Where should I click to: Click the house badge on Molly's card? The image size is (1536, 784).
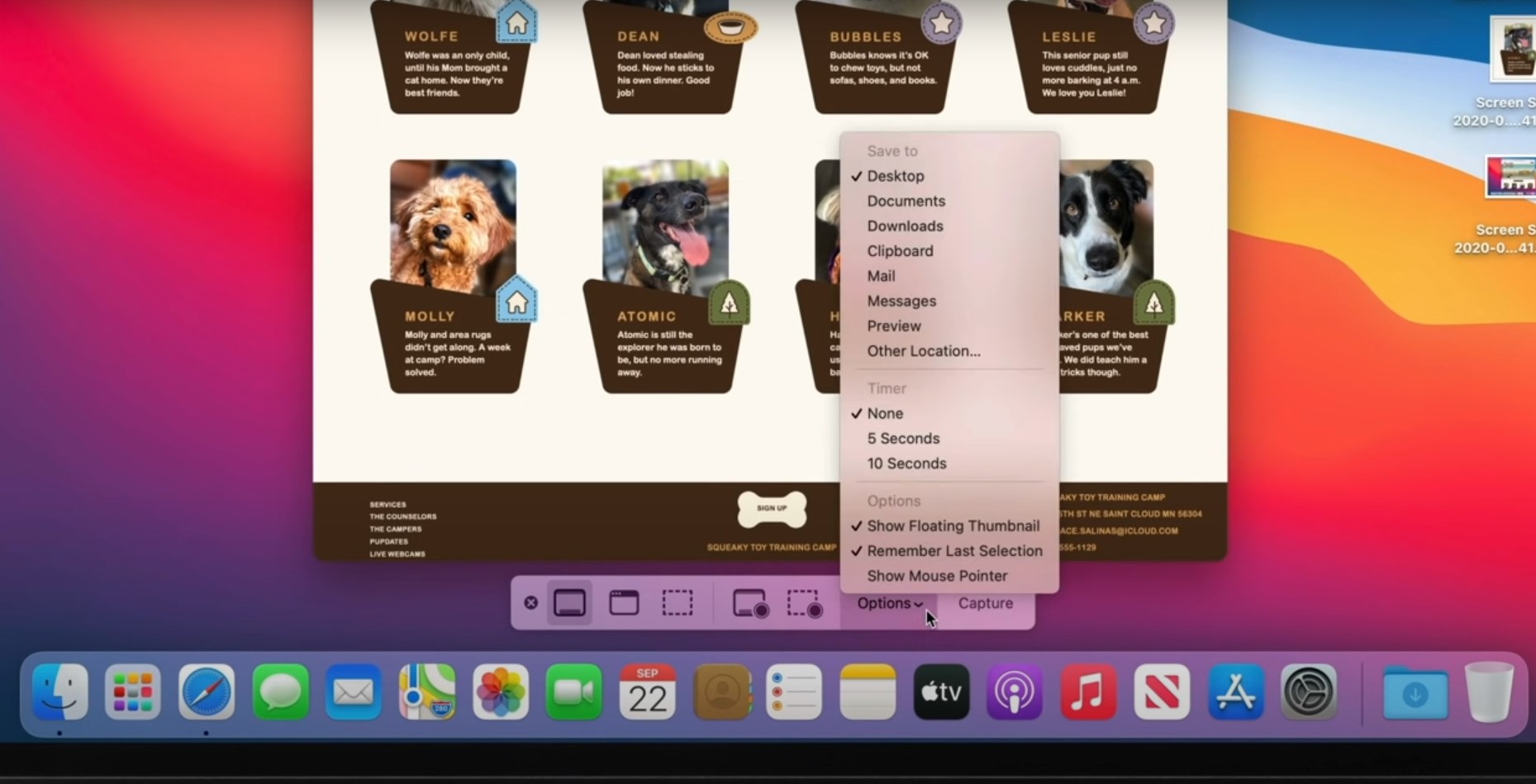click(517, 301)
